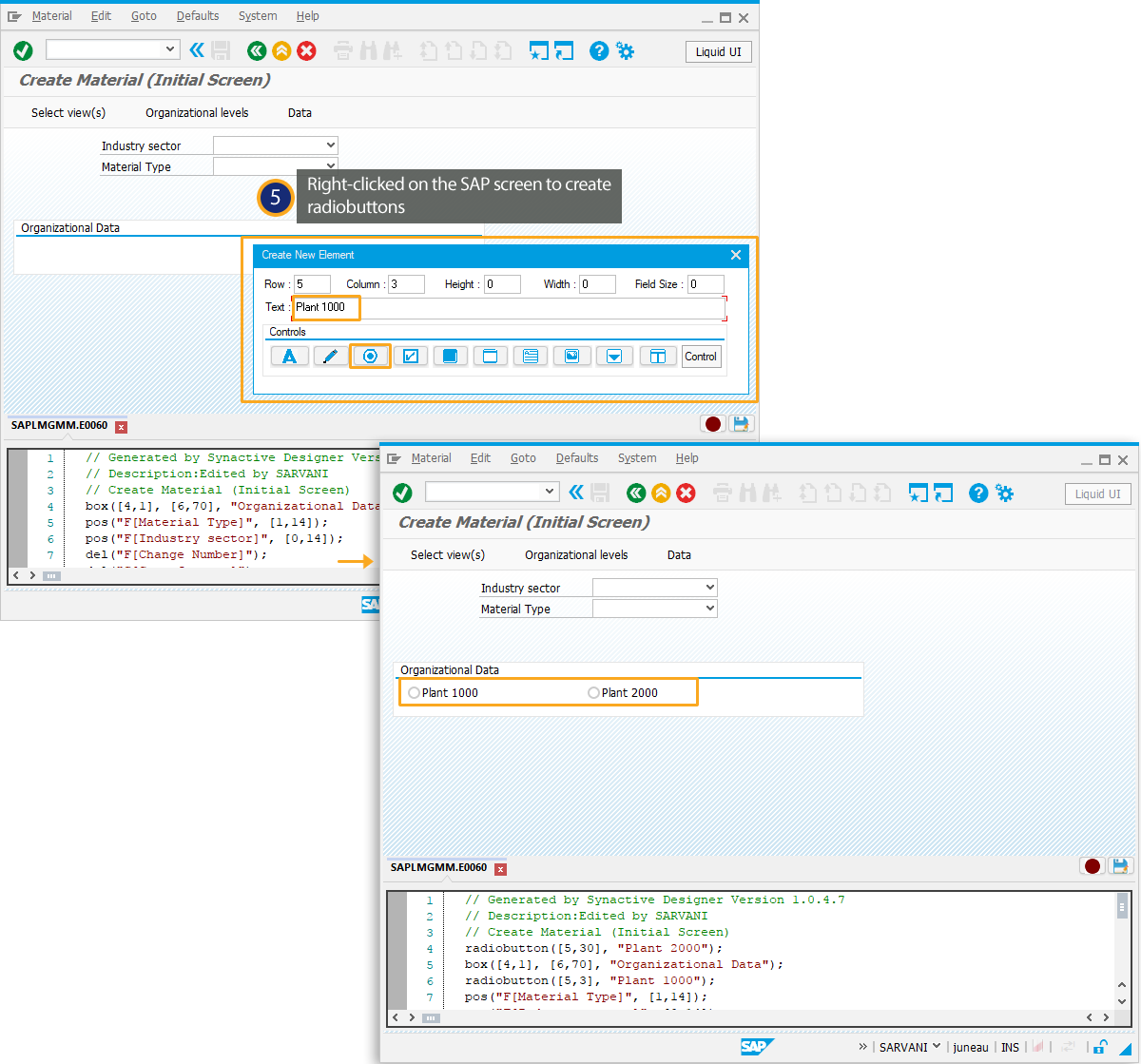Expand Industry sector dropdown in lower-right window

coord(709,588)
